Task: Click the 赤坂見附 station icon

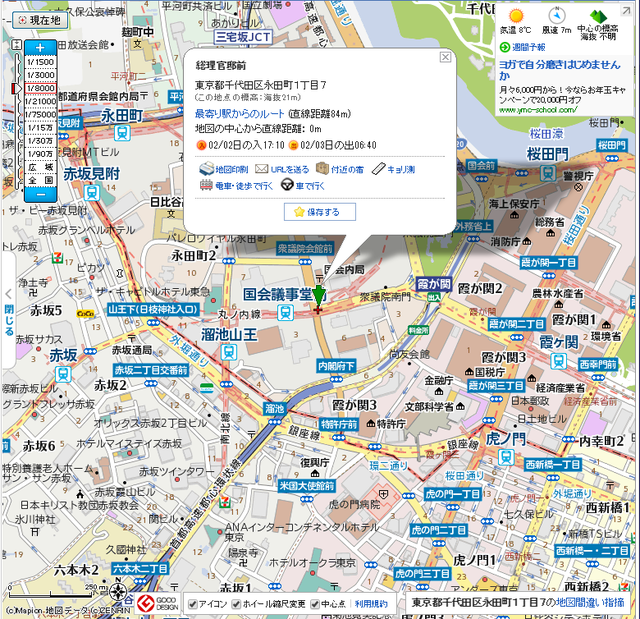Action: tap(92, 192)
